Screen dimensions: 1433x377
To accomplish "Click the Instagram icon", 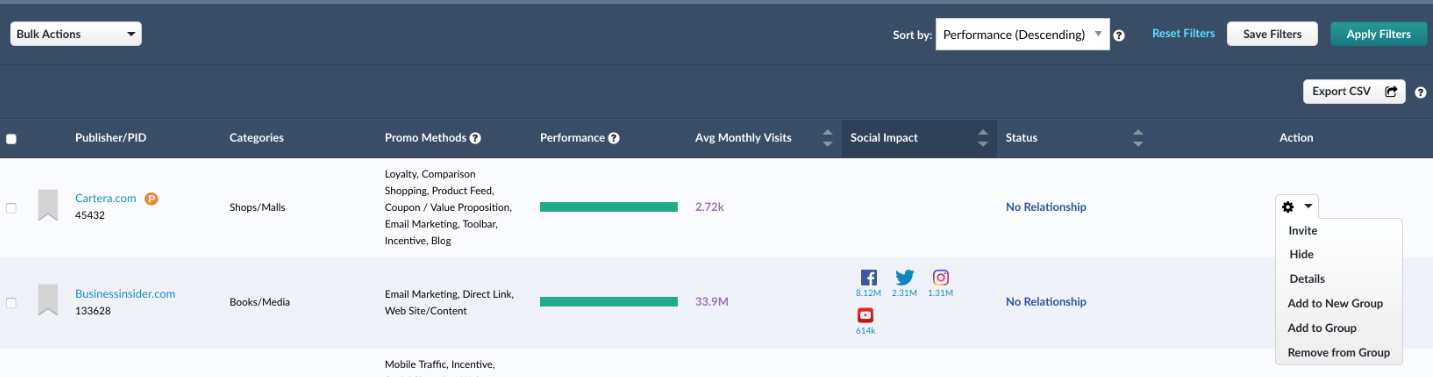I will [x=941, y=278].
